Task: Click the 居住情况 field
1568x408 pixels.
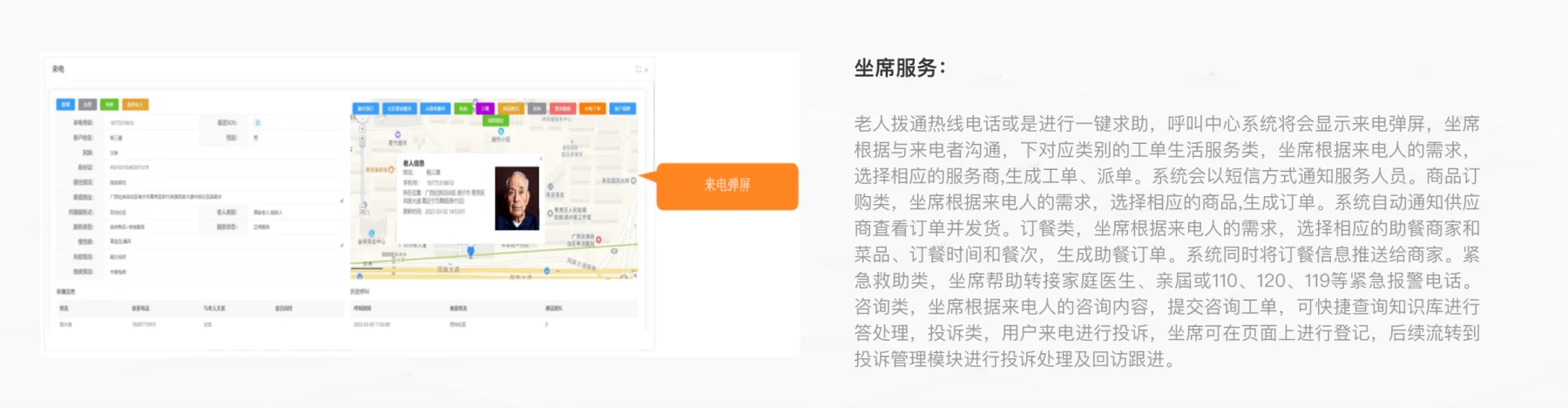Action: 224,181
